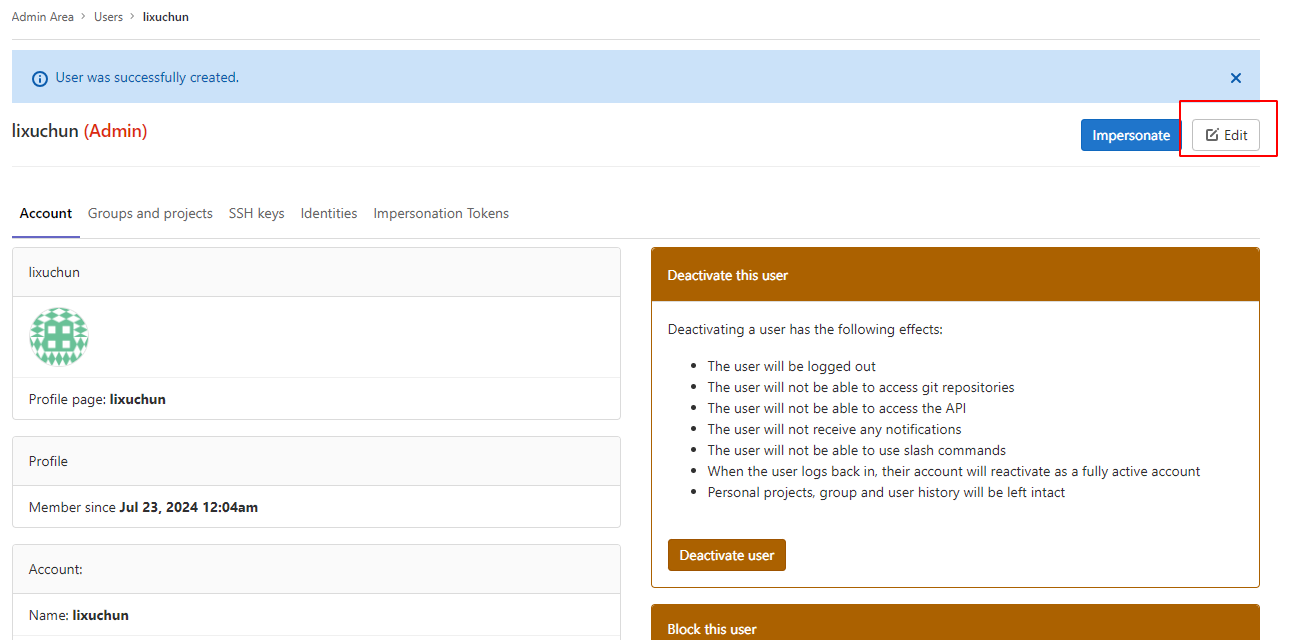Click the Impersonate button
This screenshot has height=640, width=1294.
1131,135
